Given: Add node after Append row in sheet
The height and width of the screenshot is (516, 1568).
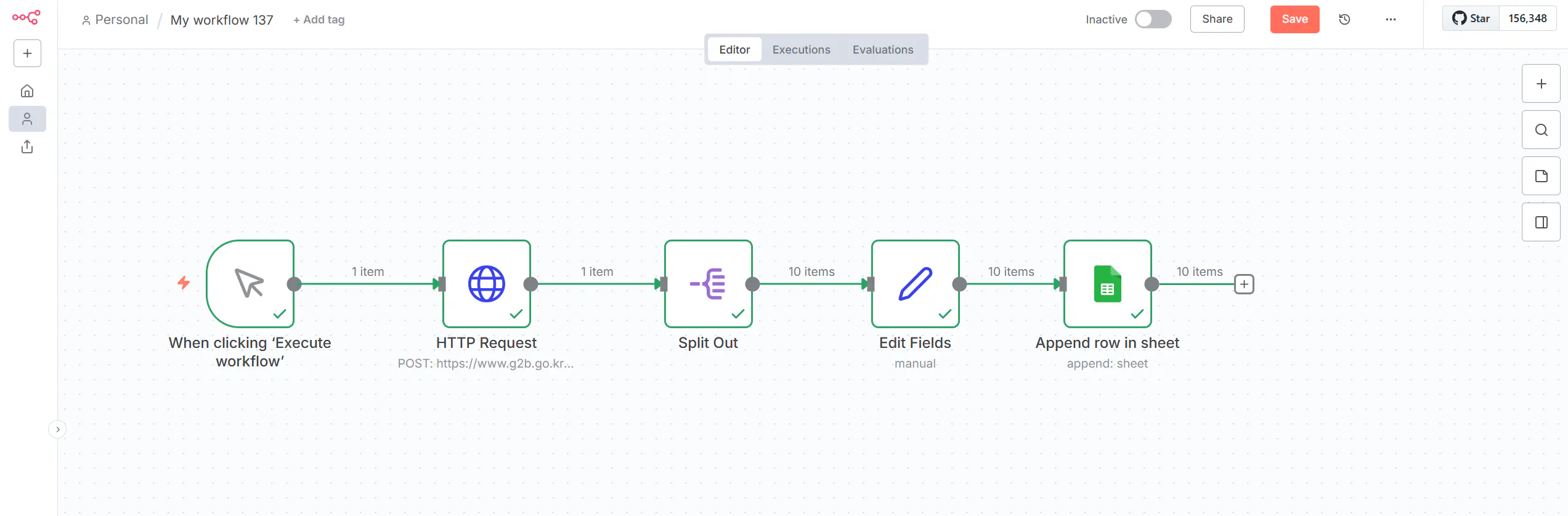Looking at the screenshot, I should (1244, 284).
